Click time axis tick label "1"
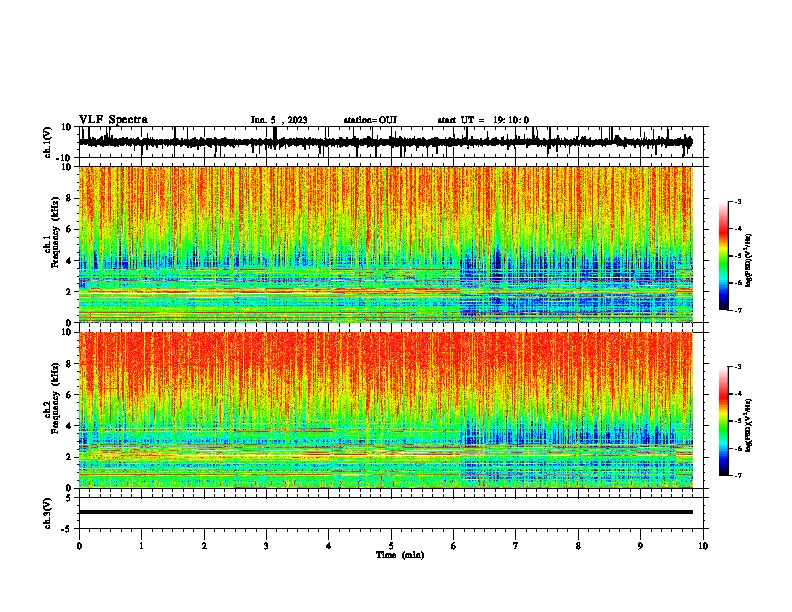This screenshot has height=612, width=792. point(141,546)
